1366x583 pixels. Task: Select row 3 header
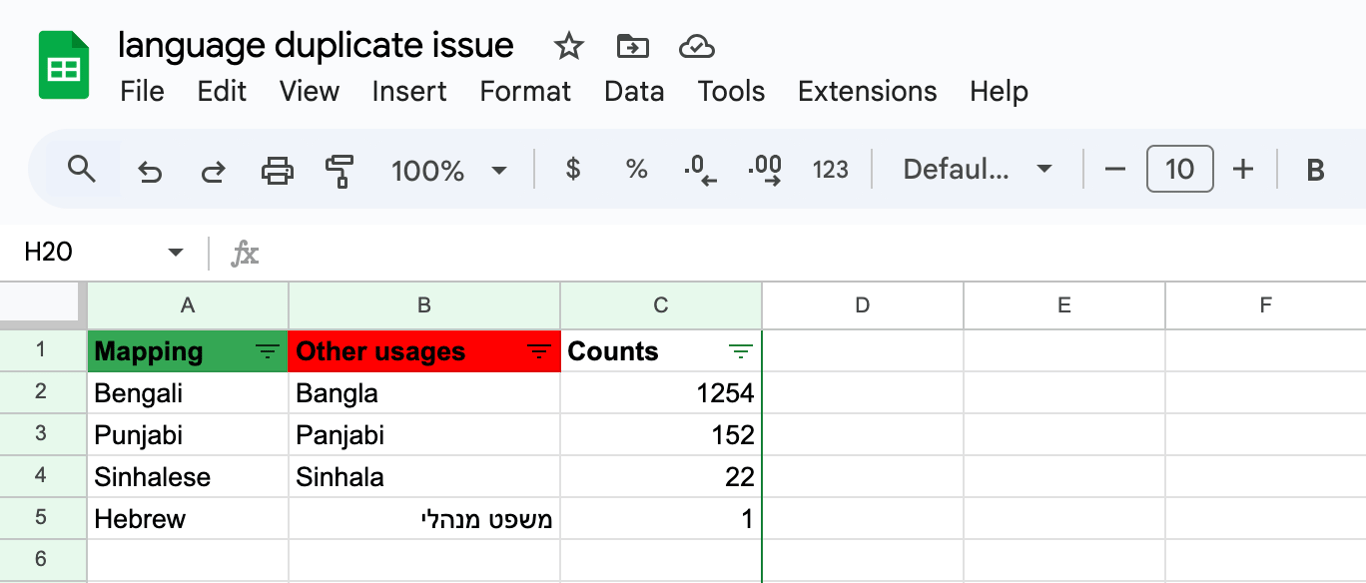[41, 434]
